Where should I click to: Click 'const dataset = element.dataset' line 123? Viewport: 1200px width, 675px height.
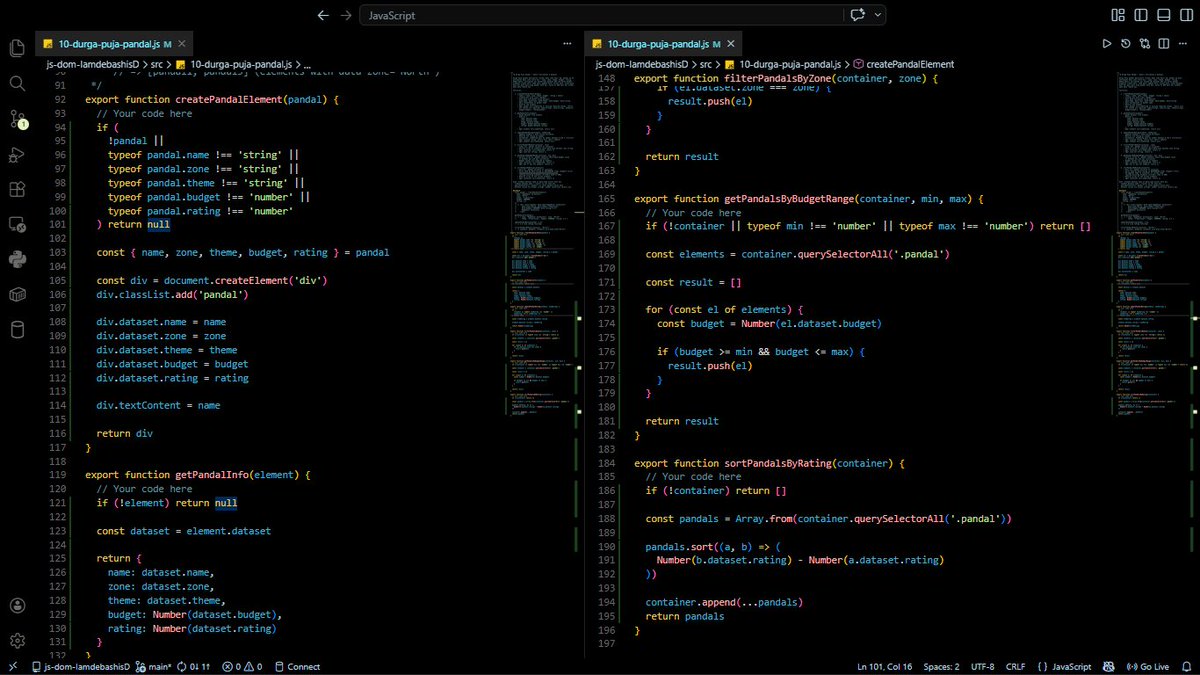click(x=183, y=531)
